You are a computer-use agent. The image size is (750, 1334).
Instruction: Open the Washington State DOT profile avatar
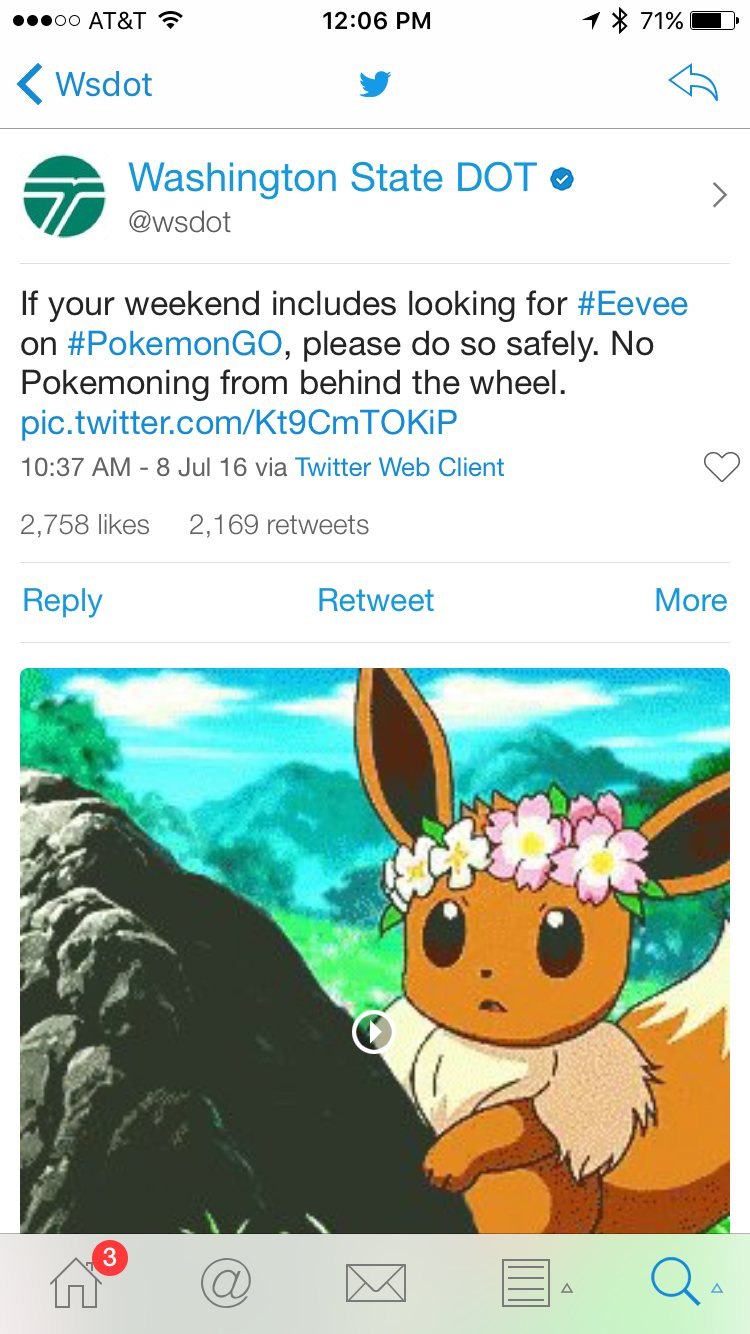pos(64,196)
